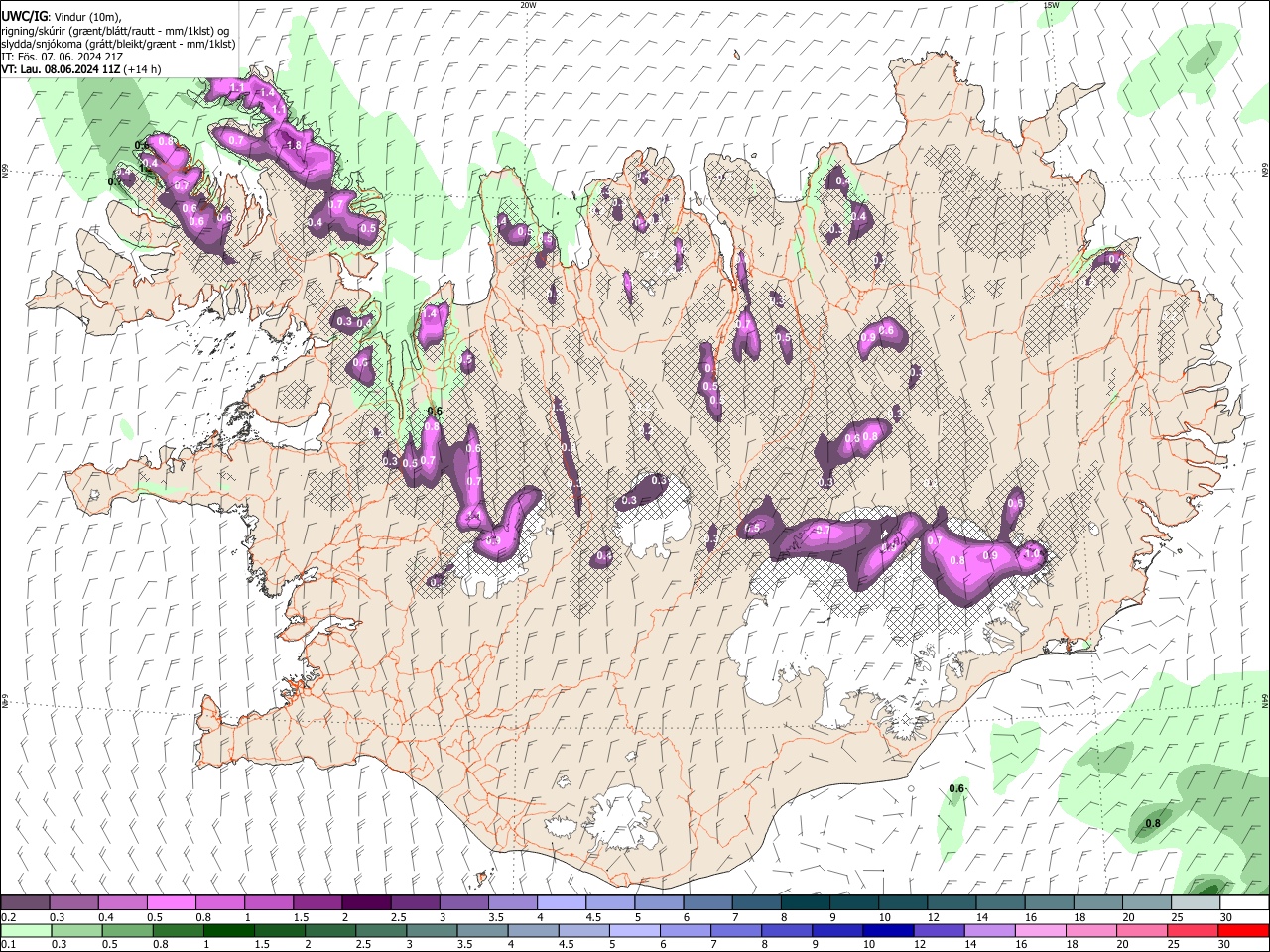Pick the magenta 0.8 swatch in the upper legend bar
Screen dimensions: 1270x952
pyautogui.click(x=219, y=903)
